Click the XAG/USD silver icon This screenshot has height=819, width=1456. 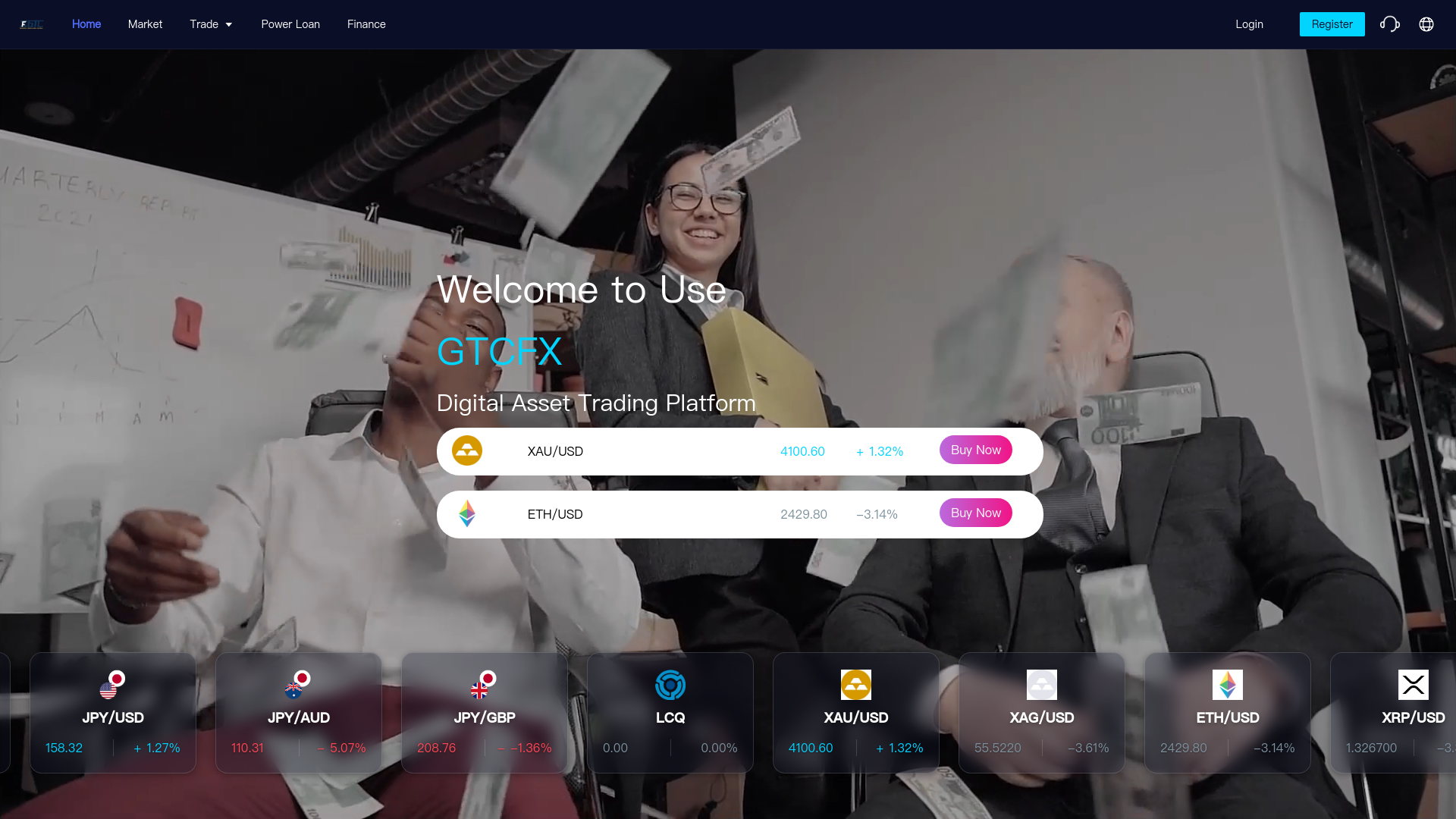tap(1042, 685)
